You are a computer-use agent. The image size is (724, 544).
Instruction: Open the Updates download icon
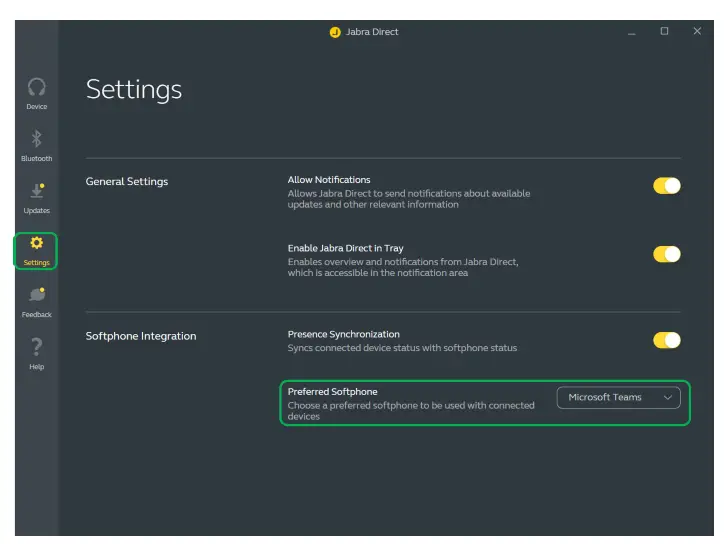[37, 191]
